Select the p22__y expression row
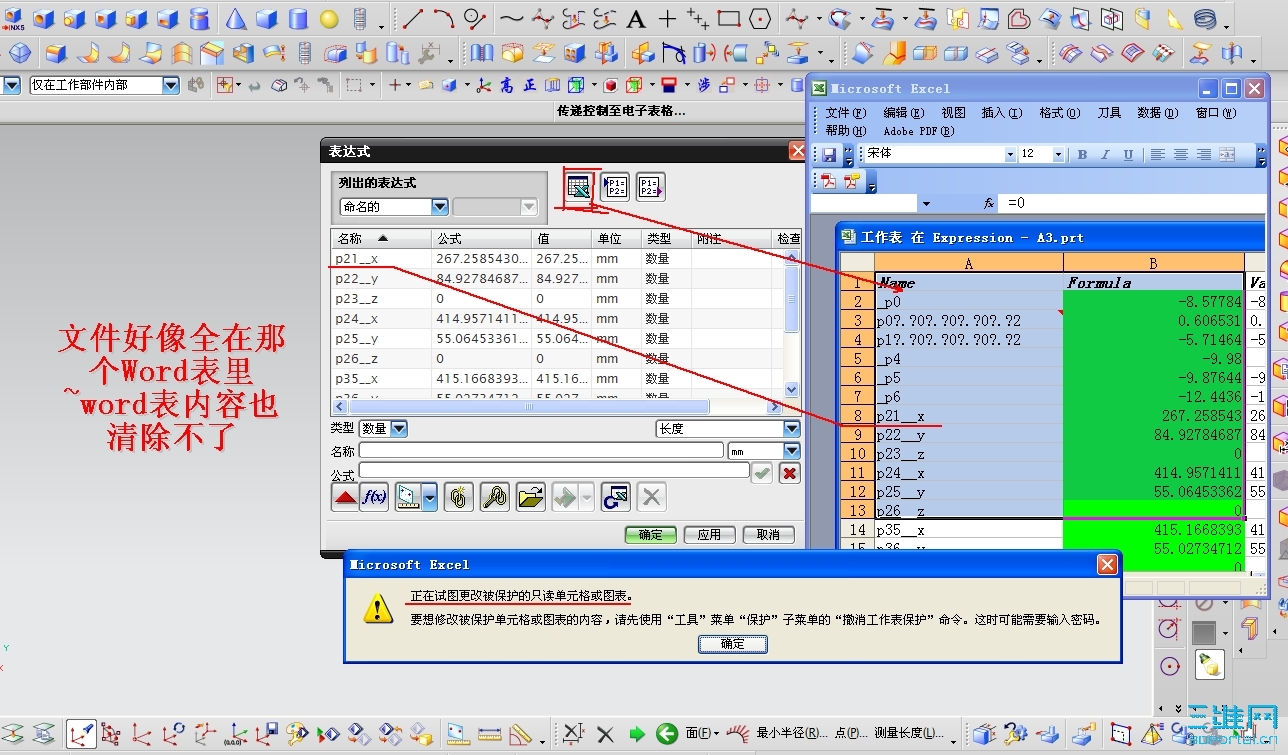 point(558,279)
